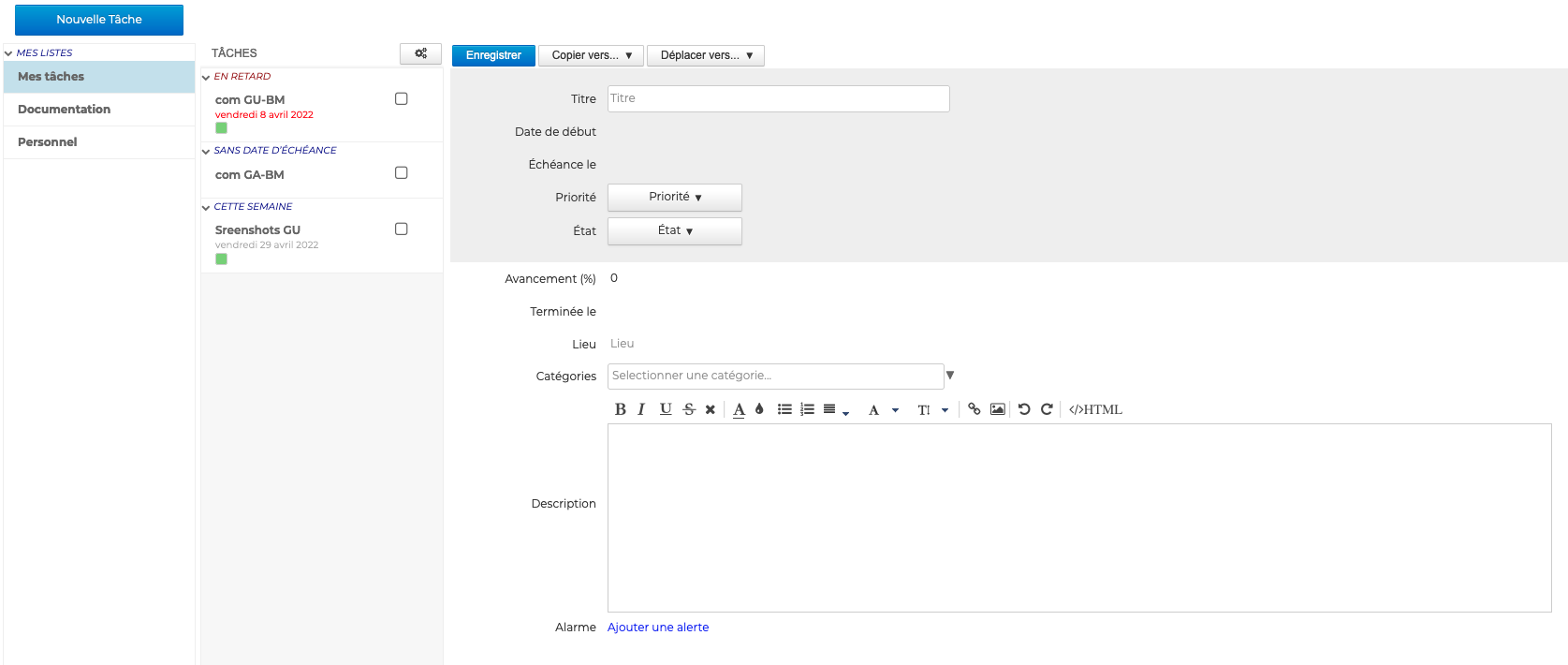
Task: Toggle bold formatting in description editor
Action: point(620,409)
